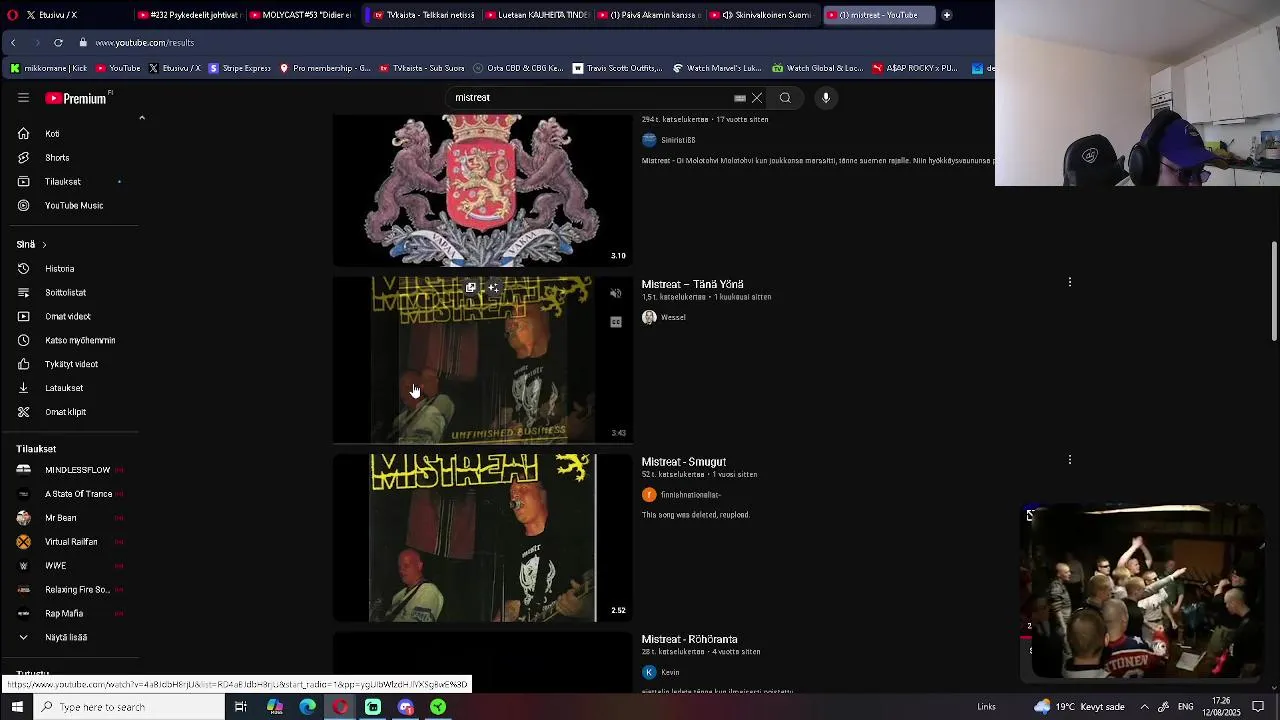Switch to the Skinivalkoinen Suomi tab
Screen dimensions: 1280x720
click(x=760, y=15)
